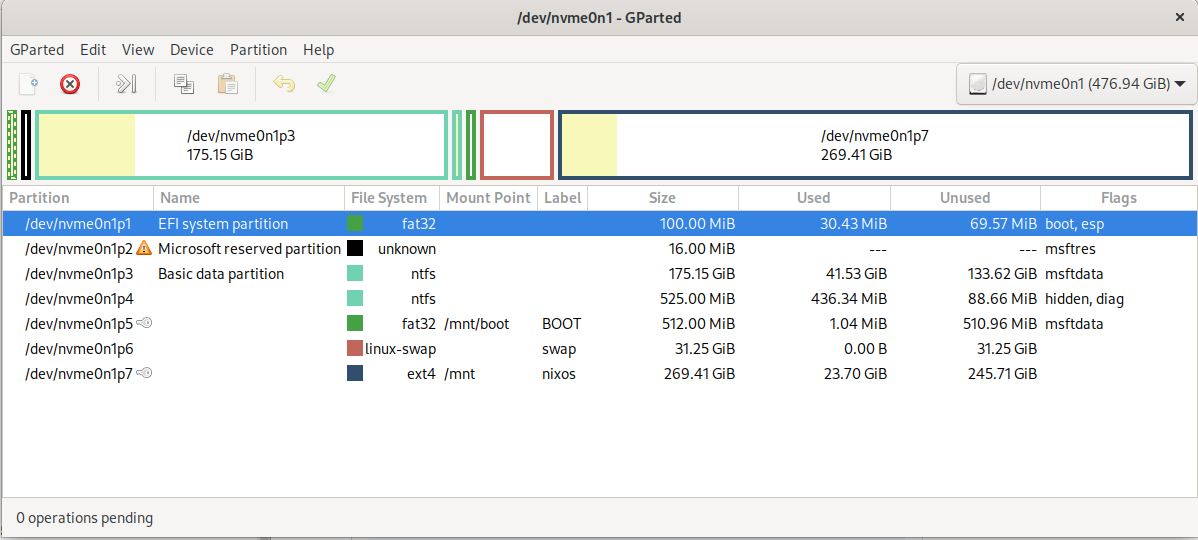Click the '0 operations pending' status text
1198x540 pixels.
coord(85,518)
